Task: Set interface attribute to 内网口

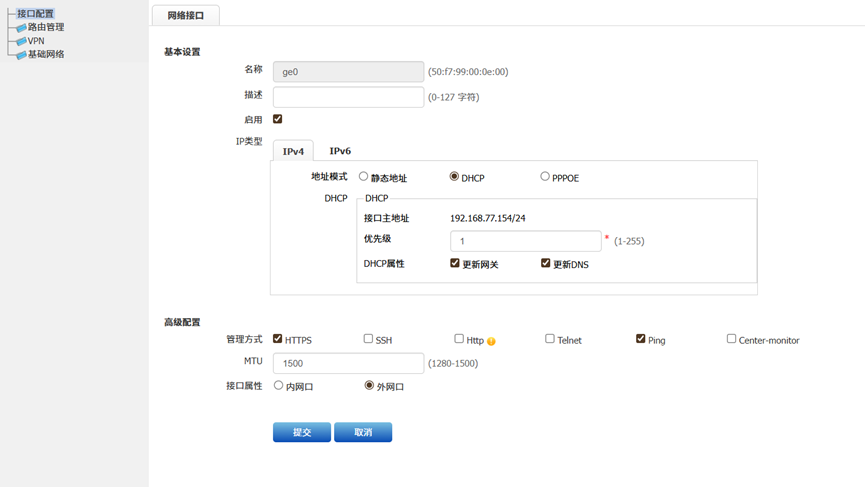Action: point(278,386)
